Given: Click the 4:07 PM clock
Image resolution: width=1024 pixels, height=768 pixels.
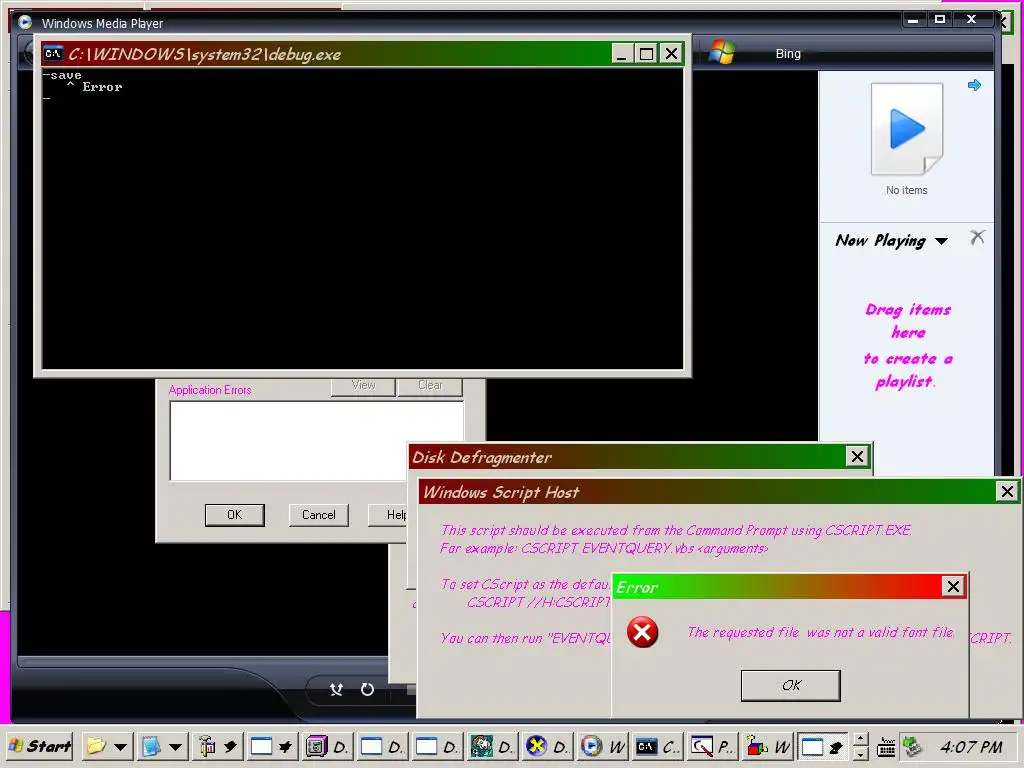Looking at the screenshot, I should [970, 746].
